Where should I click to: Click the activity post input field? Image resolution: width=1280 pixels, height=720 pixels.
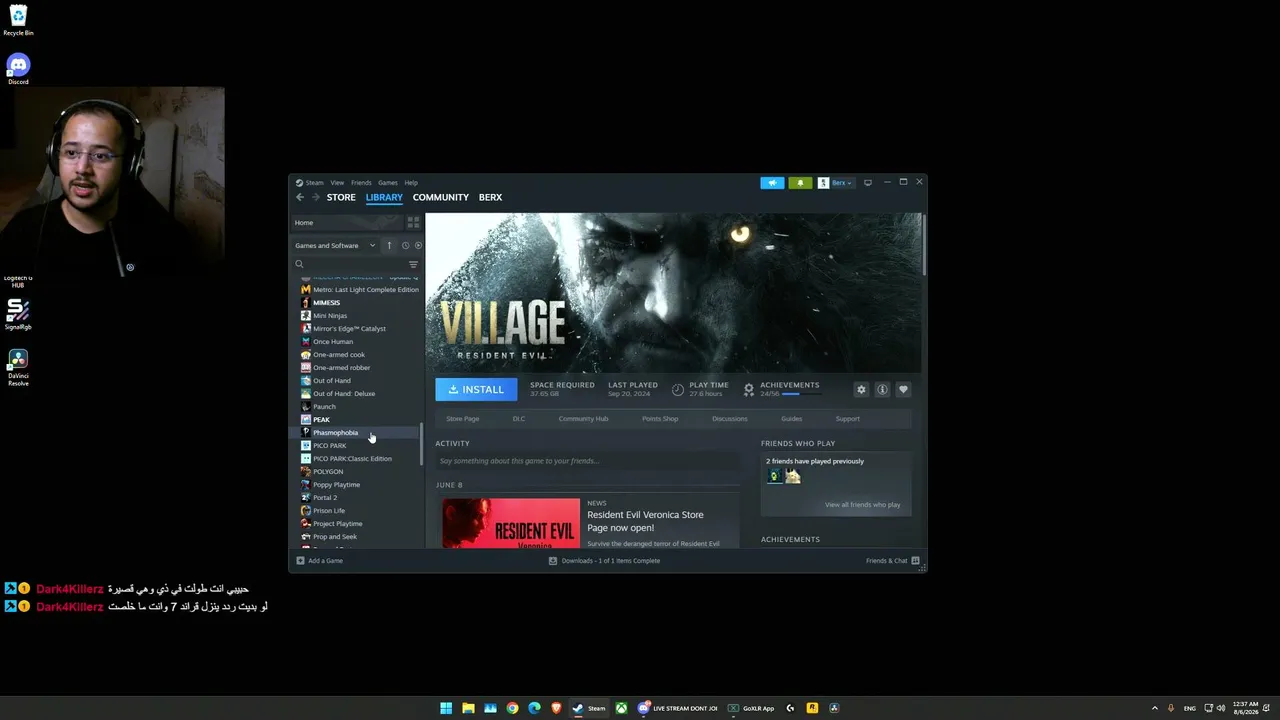point(588,461)
